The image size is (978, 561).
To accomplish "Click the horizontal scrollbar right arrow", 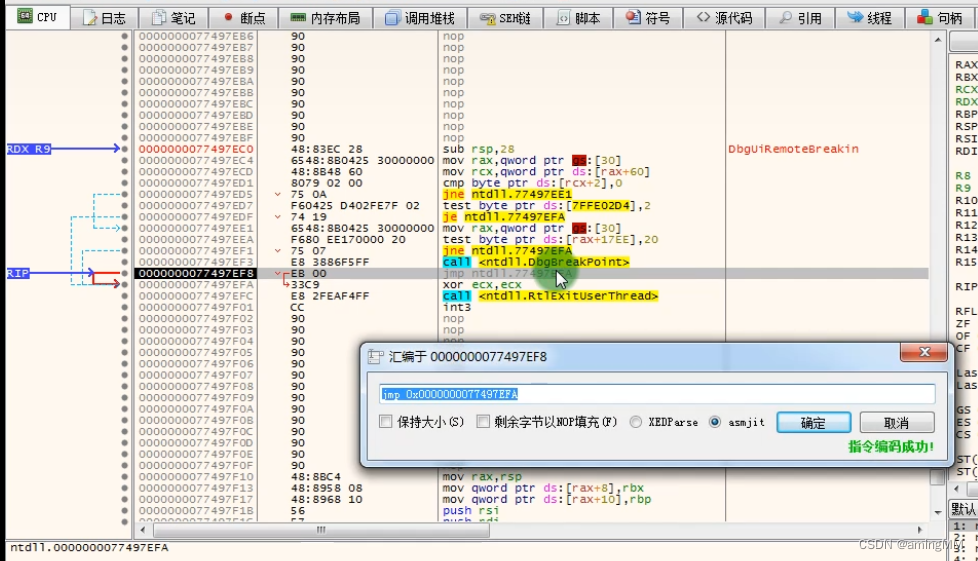I will click(920, 530).
